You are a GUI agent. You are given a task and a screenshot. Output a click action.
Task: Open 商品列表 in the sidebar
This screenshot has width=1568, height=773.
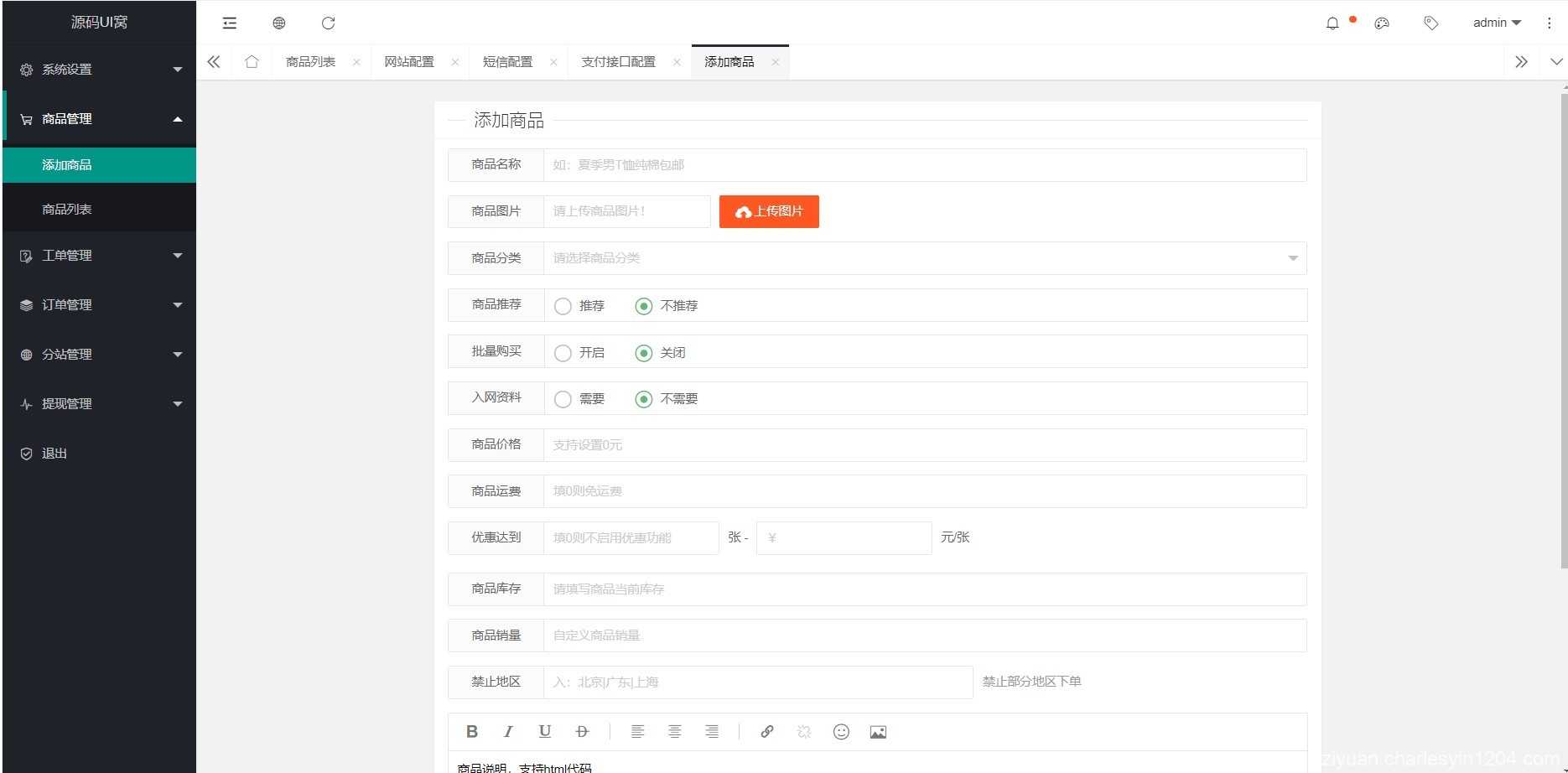(x=67, y=210)
